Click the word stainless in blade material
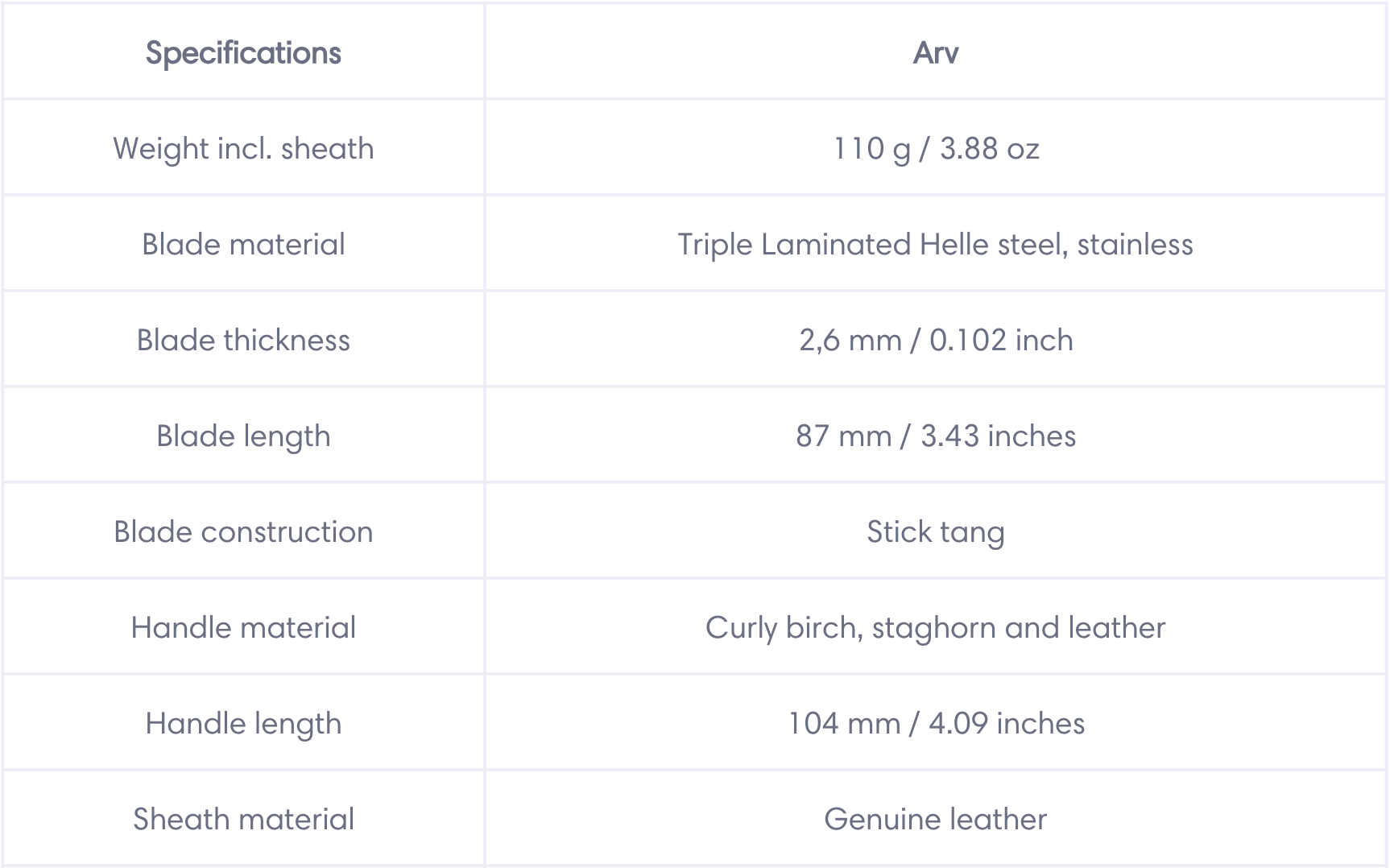 pos(1136,244)
